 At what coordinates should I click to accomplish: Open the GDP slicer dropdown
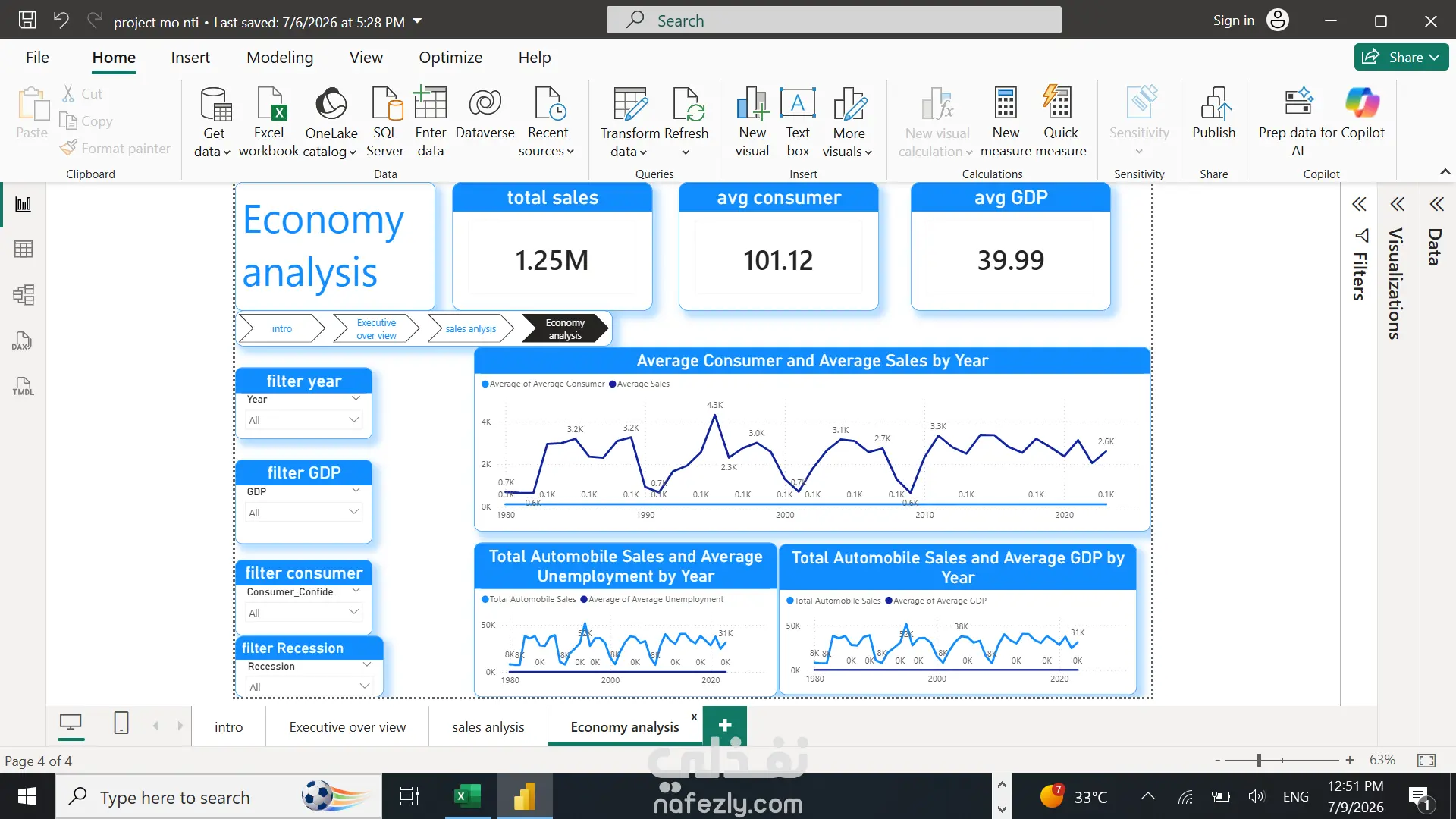(303, 513)
